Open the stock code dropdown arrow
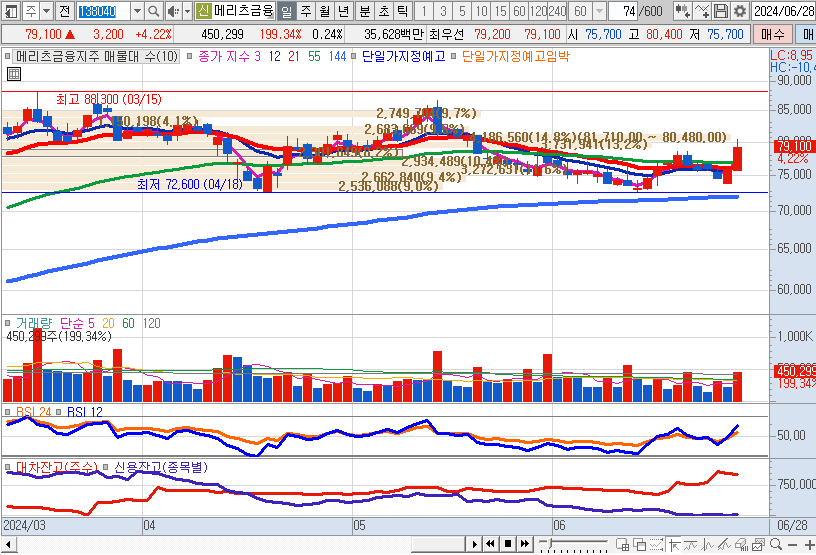Image resolution: width=816 pixels, height=555 pixels. (x=136, y=11)
